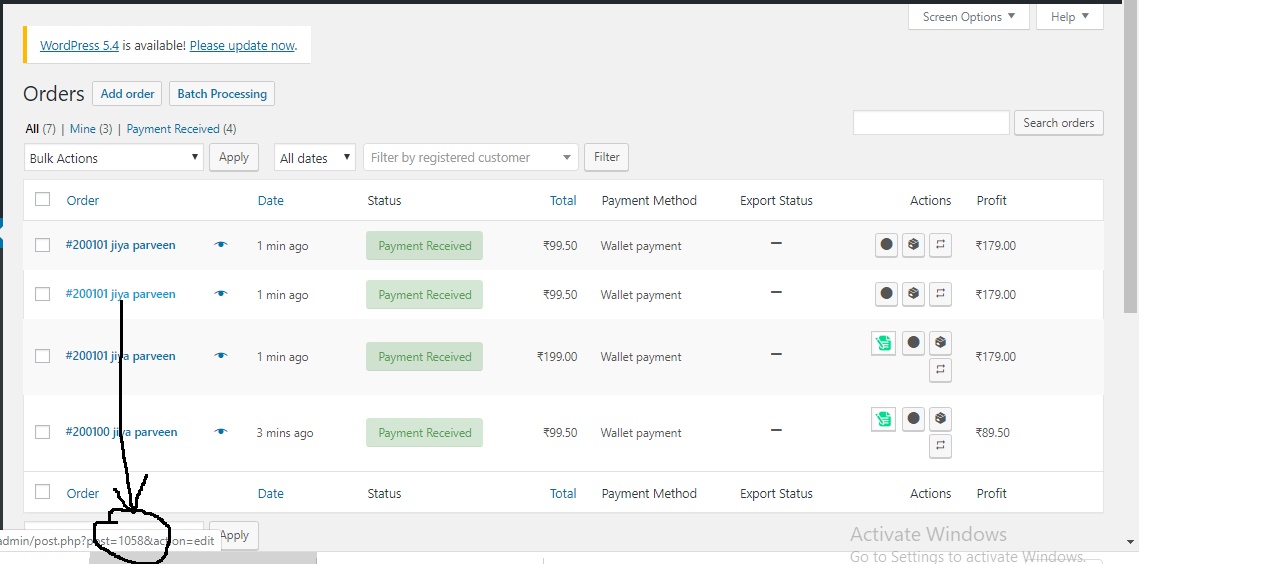Click swap arrows action in ₹199.00 order row
The image size is (1280, 564).
coord(940,370)
